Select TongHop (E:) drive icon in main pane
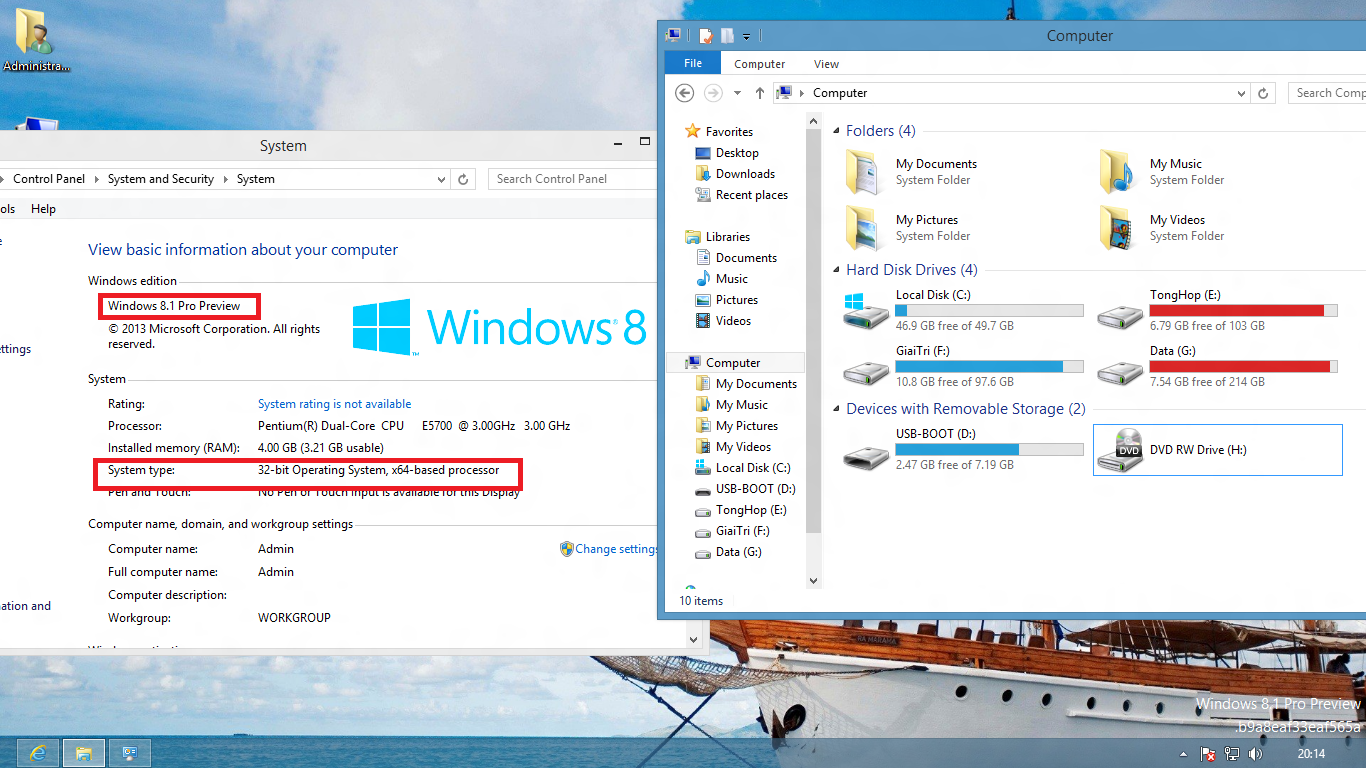This screenshot has width=1366, height=768. coord(1119,316)
